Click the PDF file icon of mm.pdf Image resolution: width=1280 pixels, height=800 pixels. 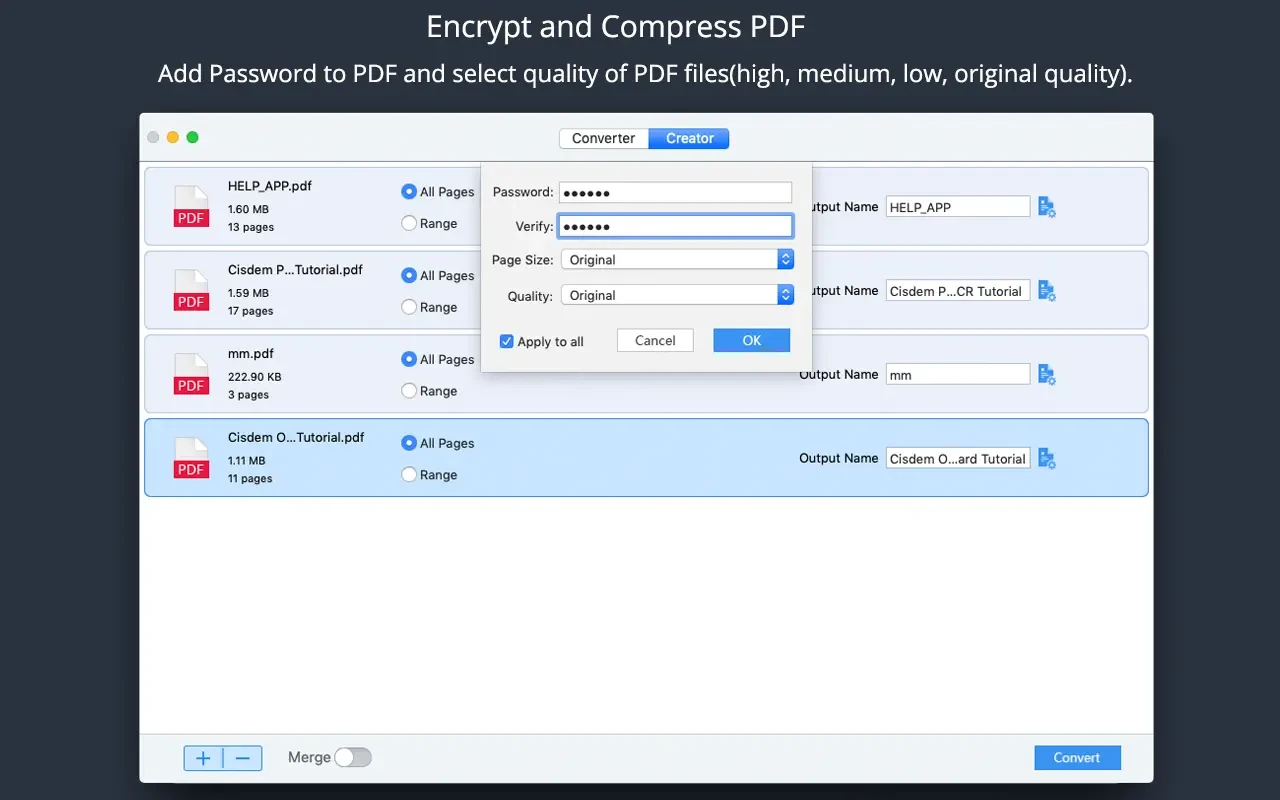tap(191, 375)
